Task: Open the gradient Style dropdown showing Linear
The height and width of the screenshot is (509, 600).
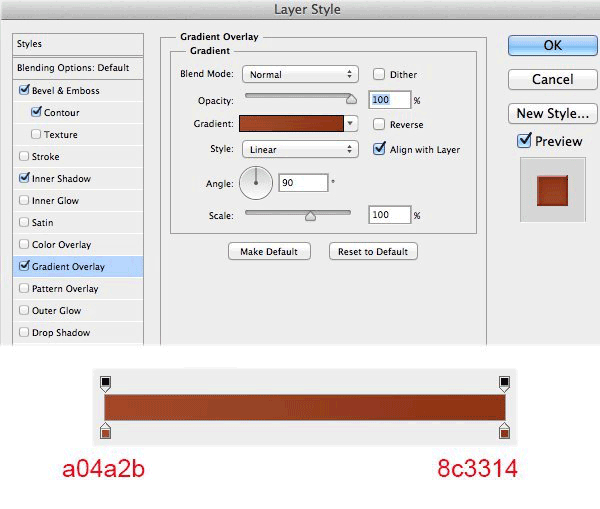Action: (x=300, y=149)
